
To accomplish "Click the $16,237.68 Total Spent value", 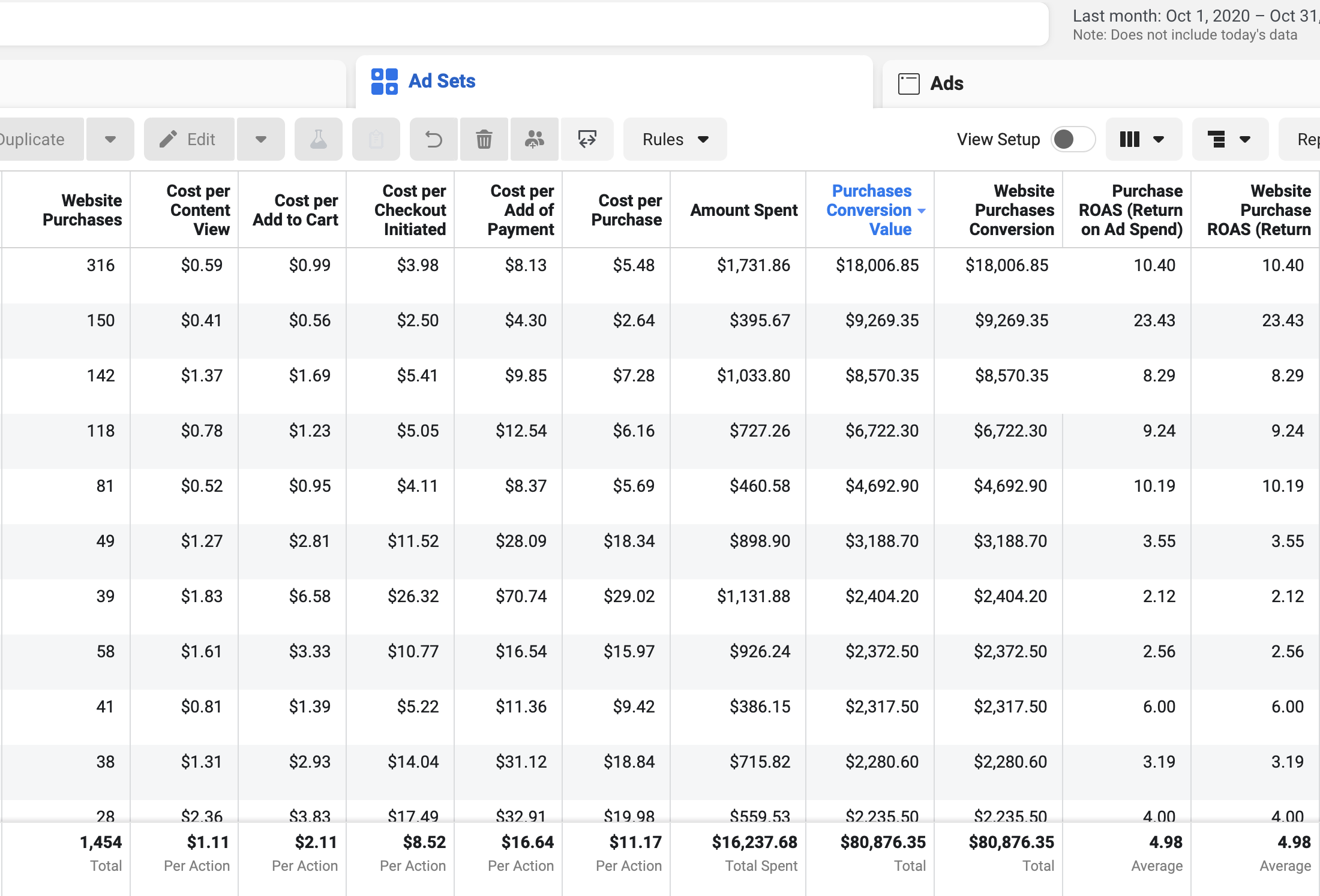I will [x=754, y=843].
